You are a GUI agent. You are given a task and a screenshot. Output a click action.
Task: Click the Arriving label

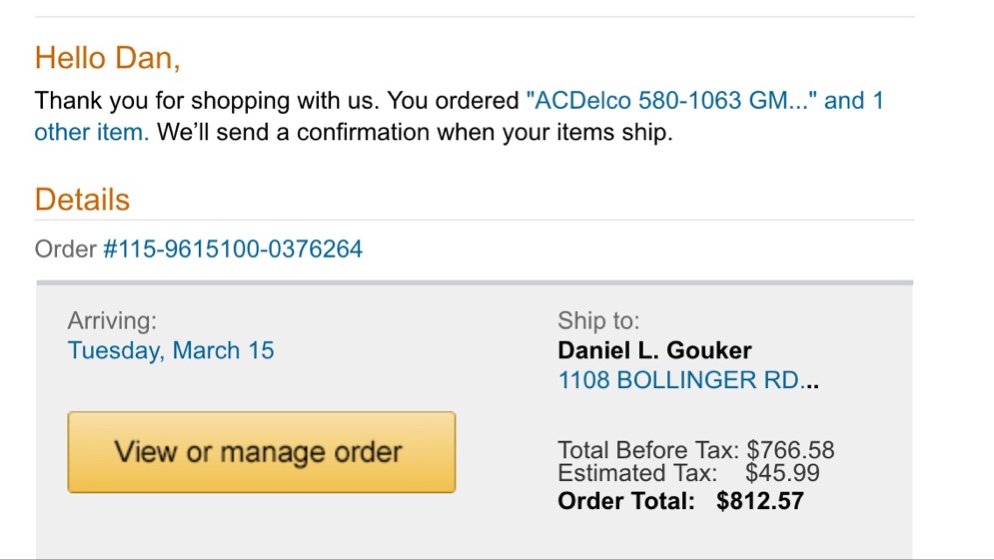point(112,321)
